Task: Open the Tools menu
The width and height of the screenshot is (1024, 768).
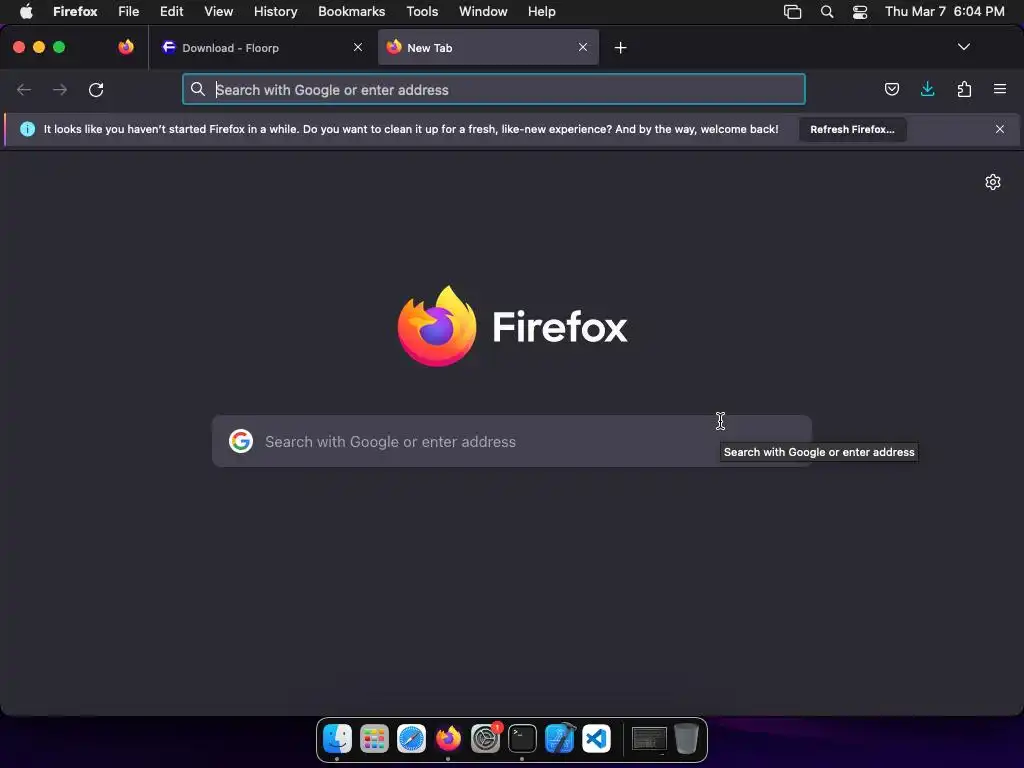Action: 422,12
